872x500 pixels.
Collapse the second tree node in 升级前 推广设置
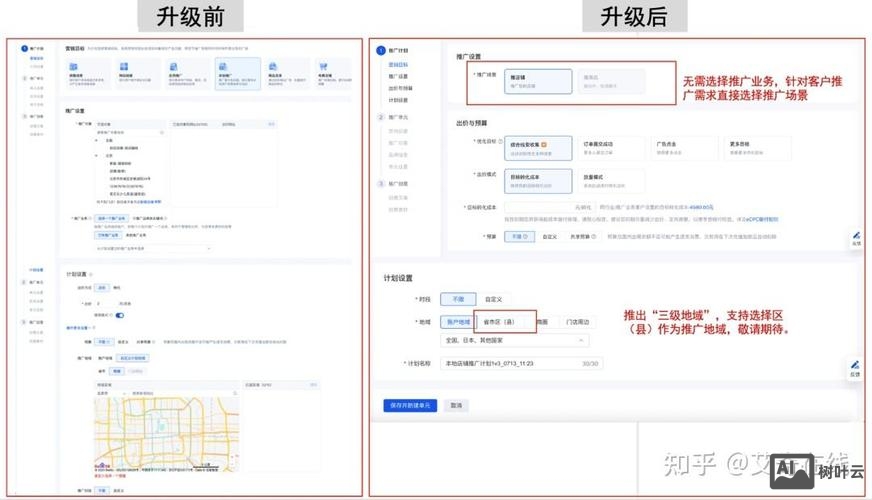tap(96, 156)
